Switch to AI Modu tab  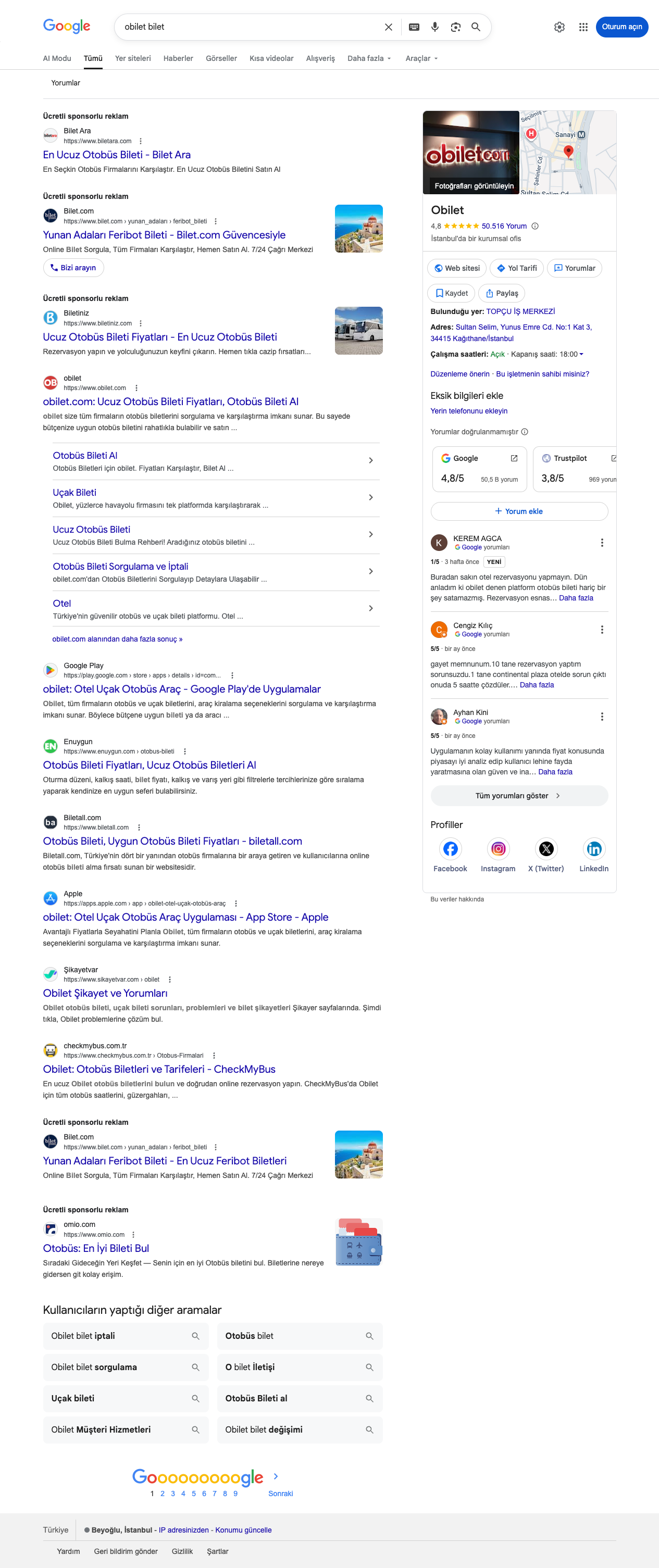pos(57,58)
